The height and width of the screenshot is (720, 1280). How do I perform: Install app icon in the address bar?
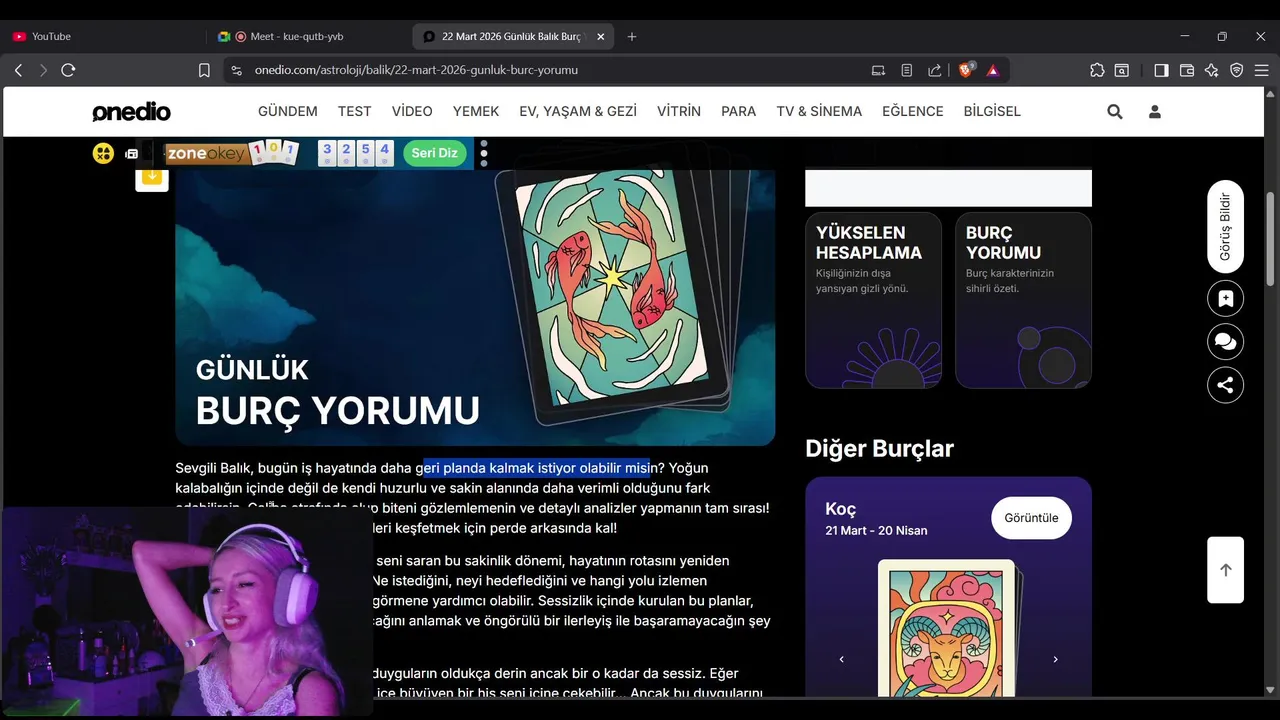(878, 70)
